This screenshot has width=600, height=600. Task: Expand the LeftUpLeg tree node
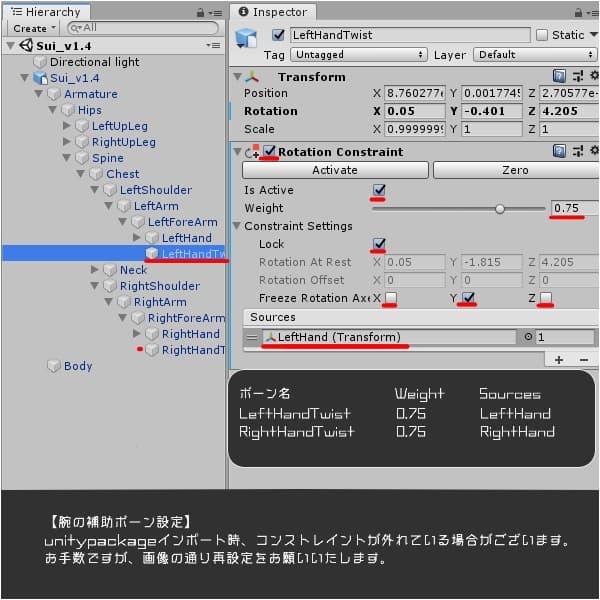point(67,126)
